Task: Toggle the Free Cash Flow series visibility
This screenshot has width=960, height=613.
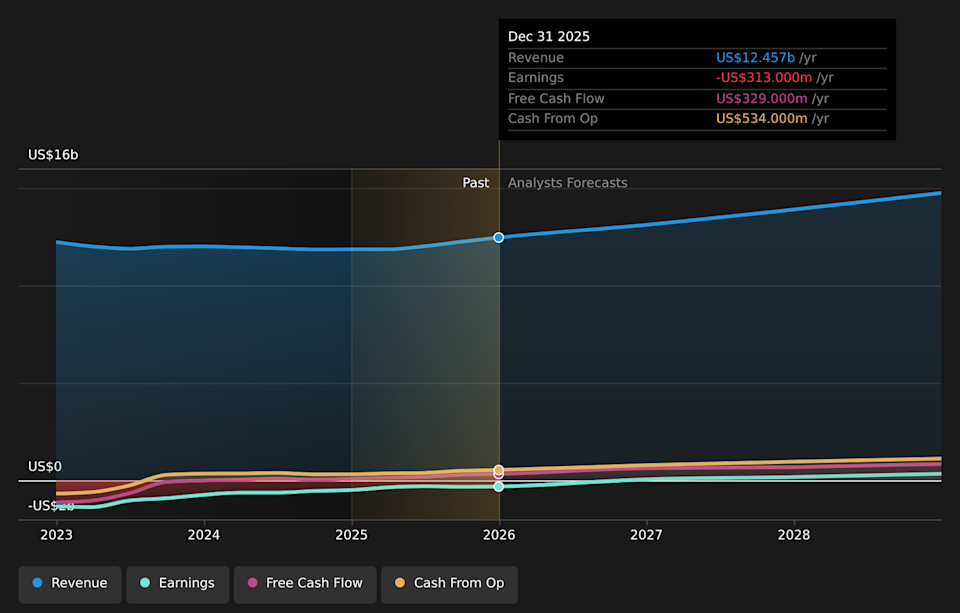Action: pos(304,582)
